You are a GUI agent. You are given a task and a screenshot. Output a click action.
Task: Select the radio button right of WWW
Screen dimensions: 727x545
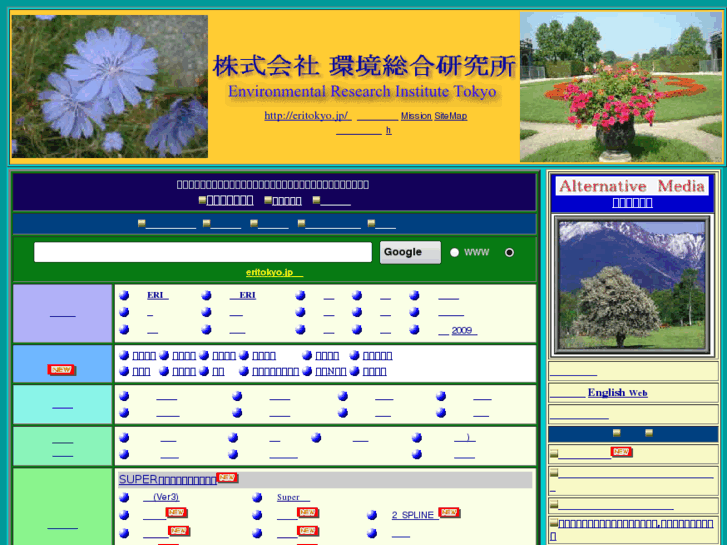[509, 252]
